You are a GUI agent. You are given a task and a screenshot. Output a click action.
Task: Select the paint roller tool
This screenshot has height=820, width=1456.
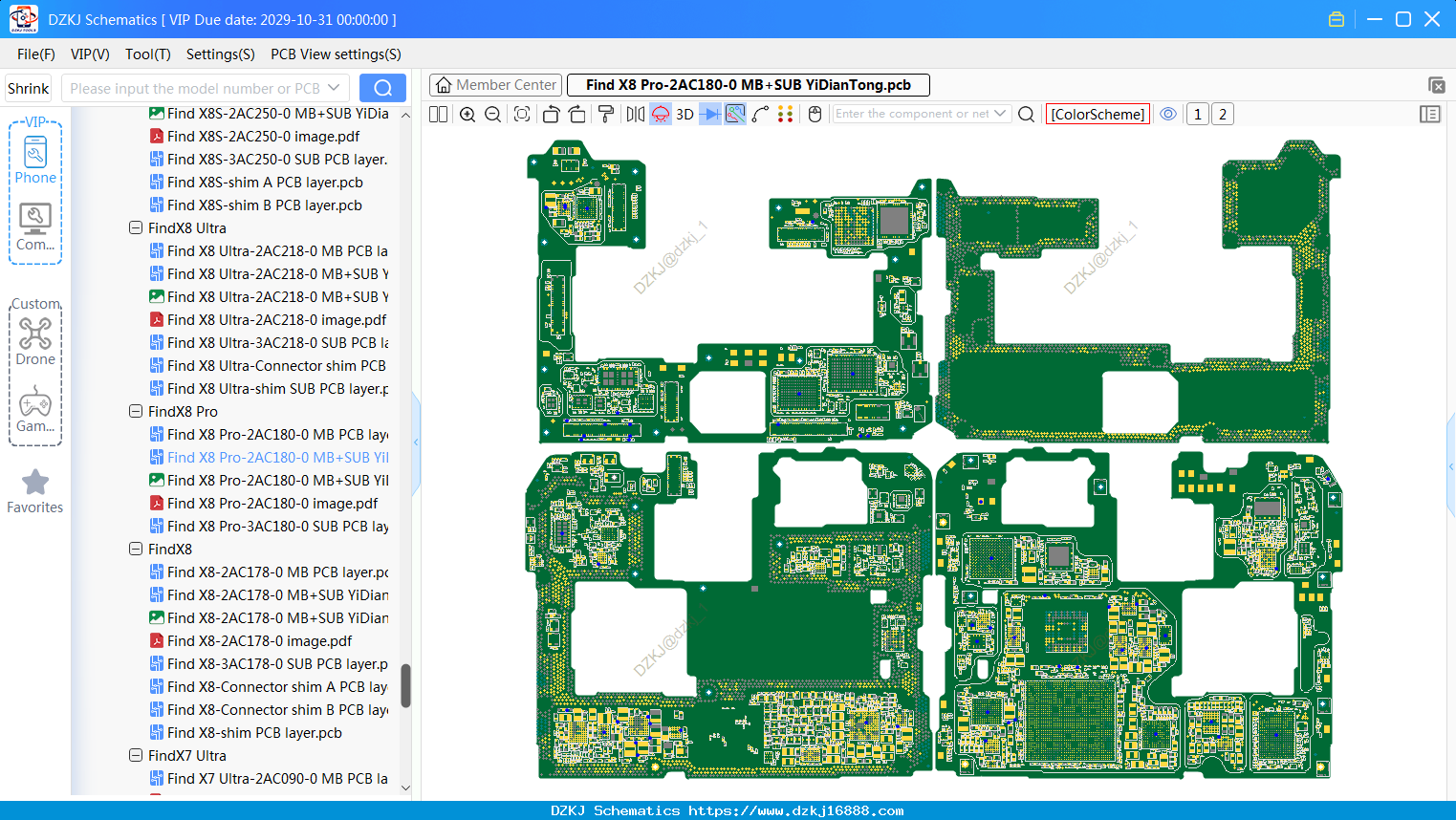(606, 114)
